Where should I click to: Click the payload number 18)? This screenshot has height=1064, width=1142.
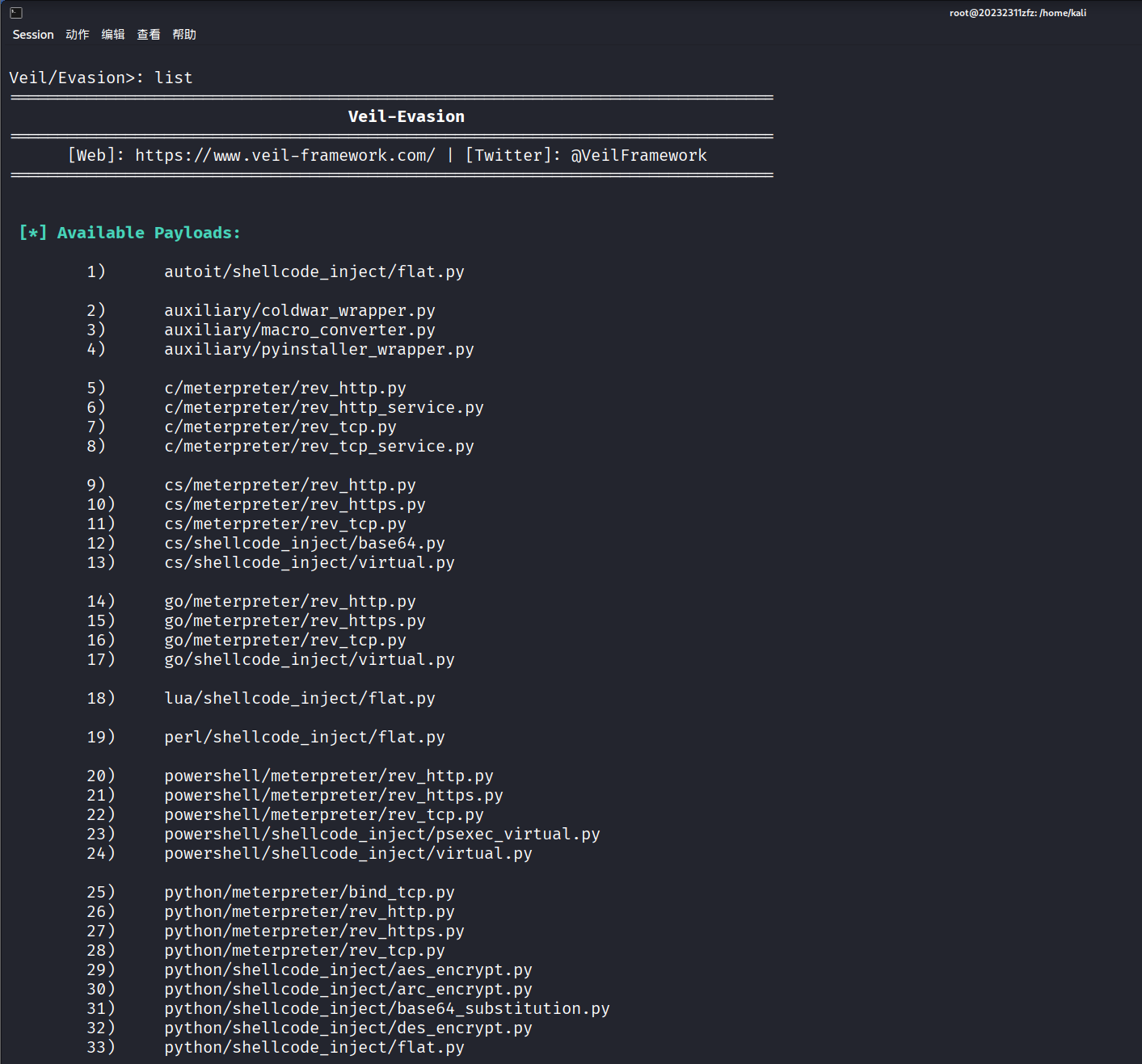tap(101, 698)
